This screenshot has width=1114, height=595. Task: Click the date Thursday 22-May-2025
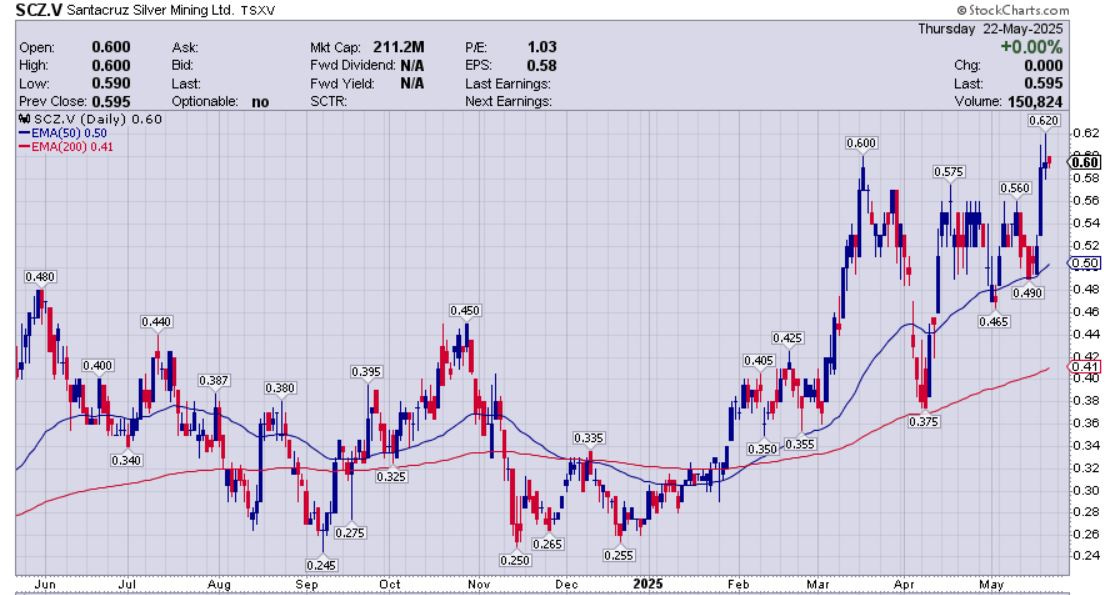[x=990, y=28]
